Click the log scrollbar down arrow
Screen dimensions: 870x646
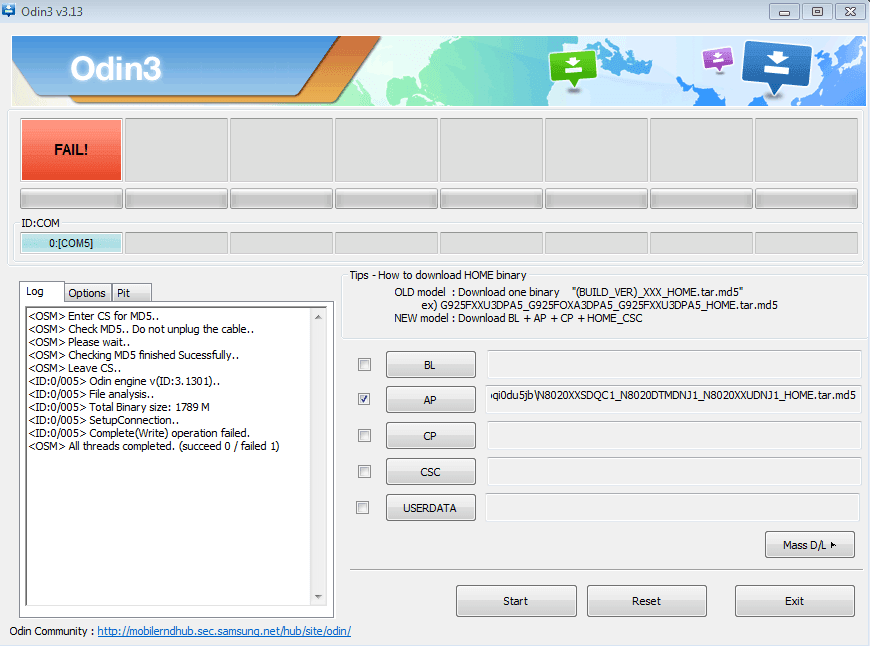click(x=318, y=597)
